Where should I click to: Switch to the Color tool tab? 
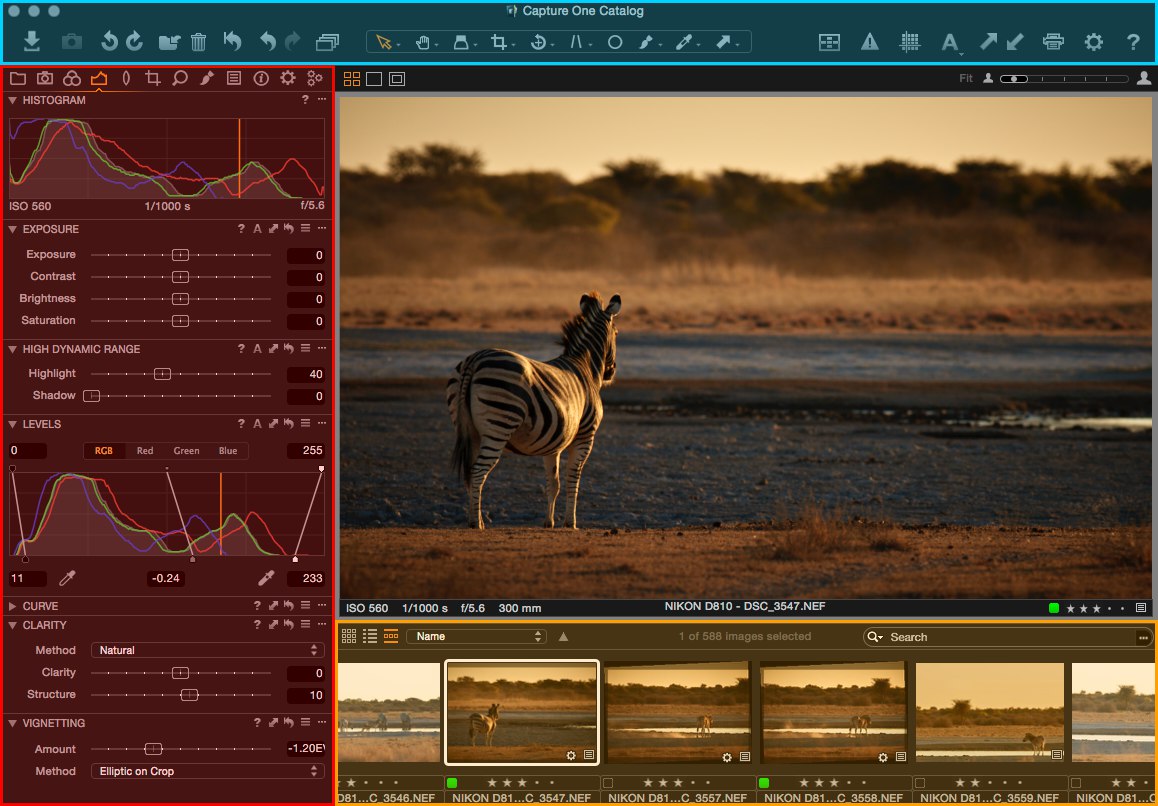(72, 78)
